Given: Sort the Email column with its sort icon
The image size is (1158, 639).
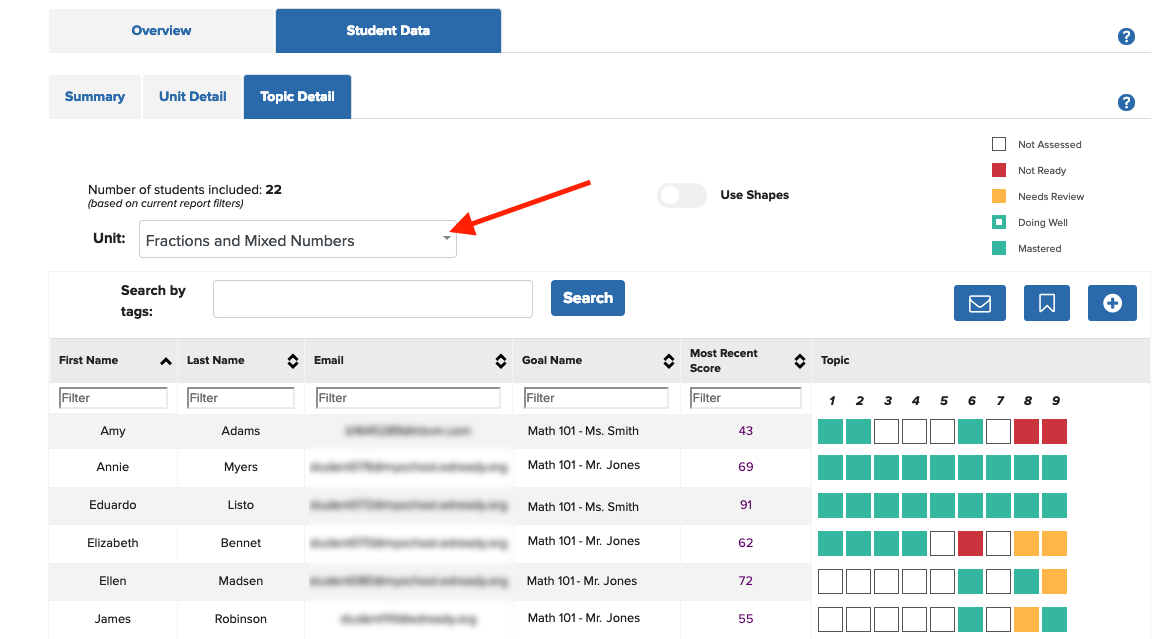Looking at the screenshot, I should coord(500,360).
